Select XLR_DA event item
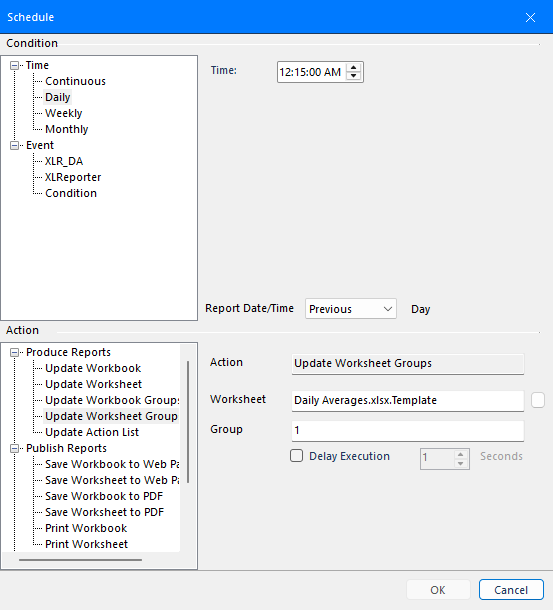The width and height of the screenshot is (553, 610). [64, 161]
